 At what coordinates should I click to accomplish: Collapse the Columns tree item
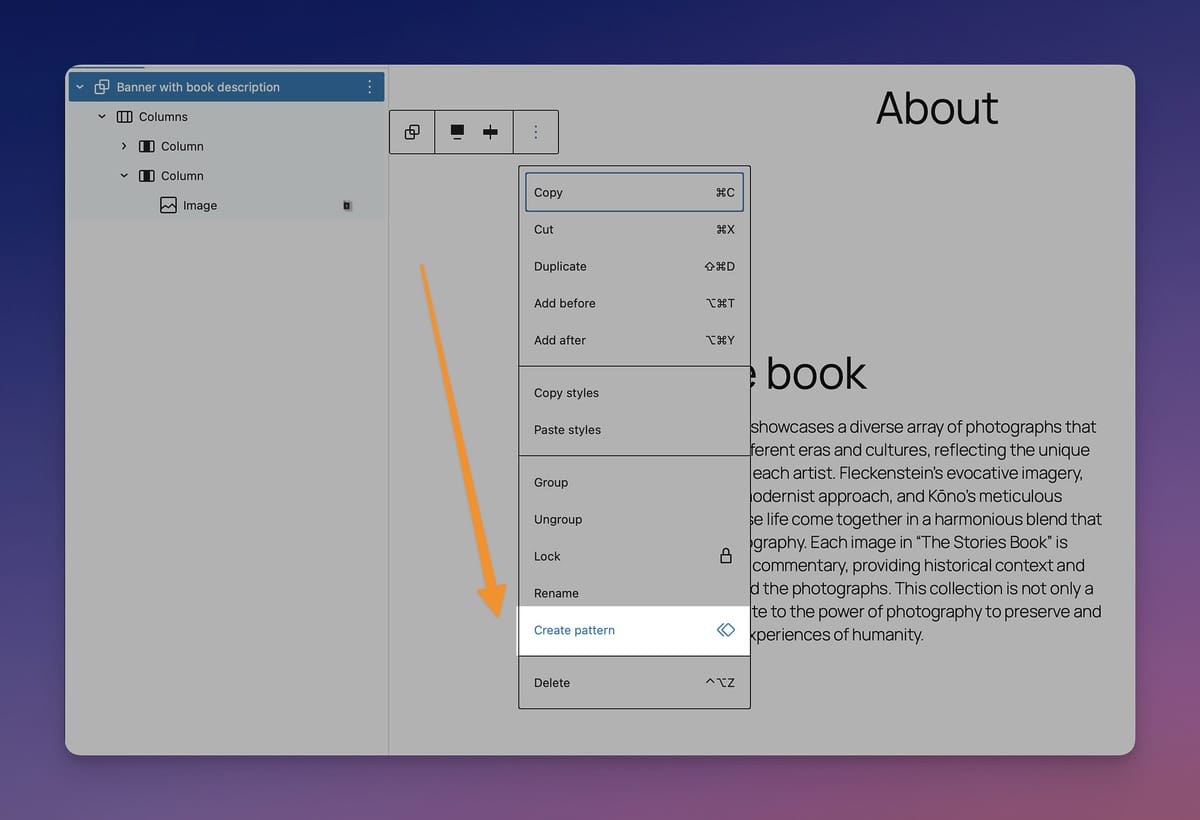click(x=102, y=117)
